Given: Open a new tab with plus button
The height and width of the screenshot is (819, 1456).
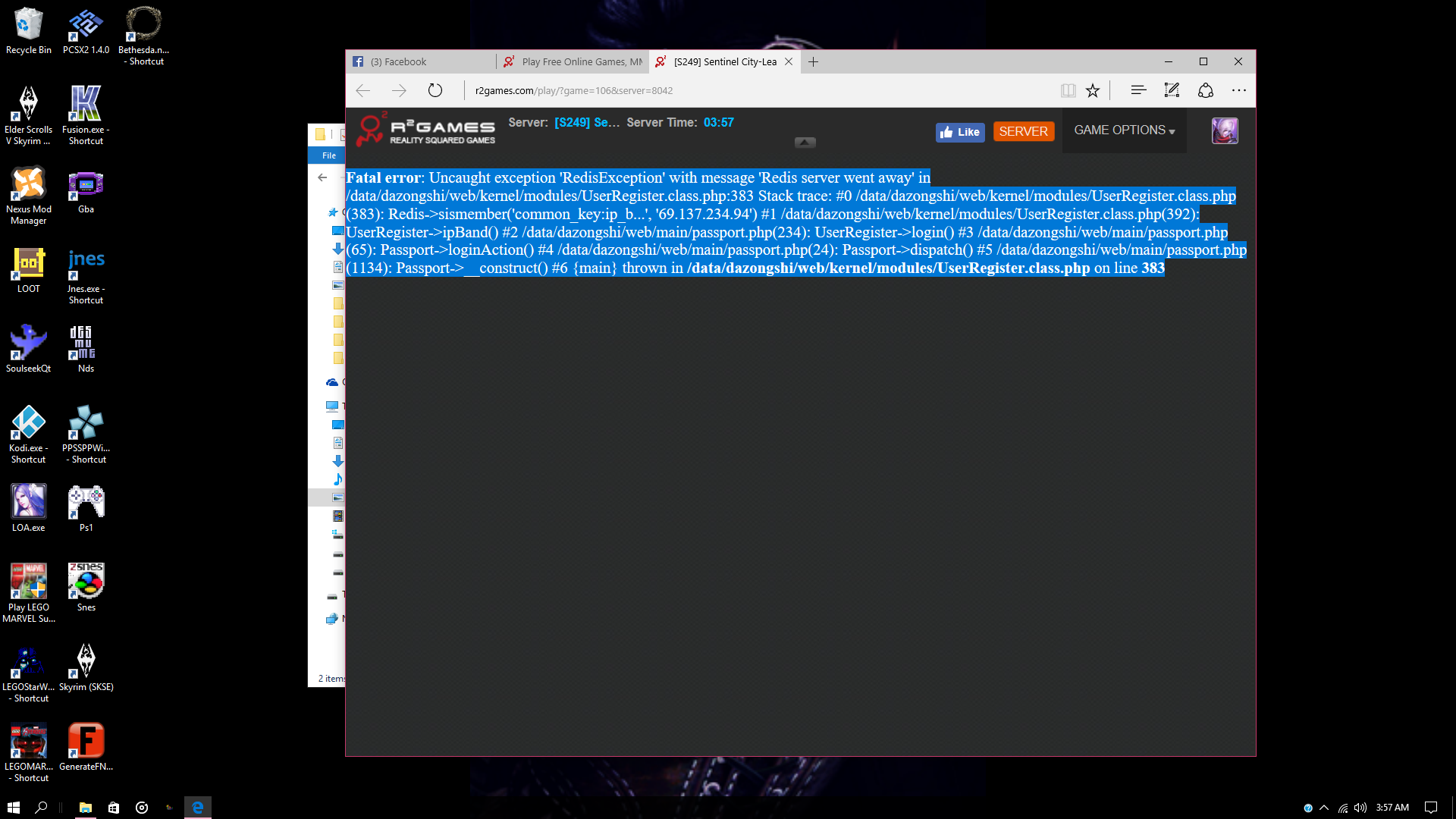Looking at the screenshot, I should (x=813, y=61).
